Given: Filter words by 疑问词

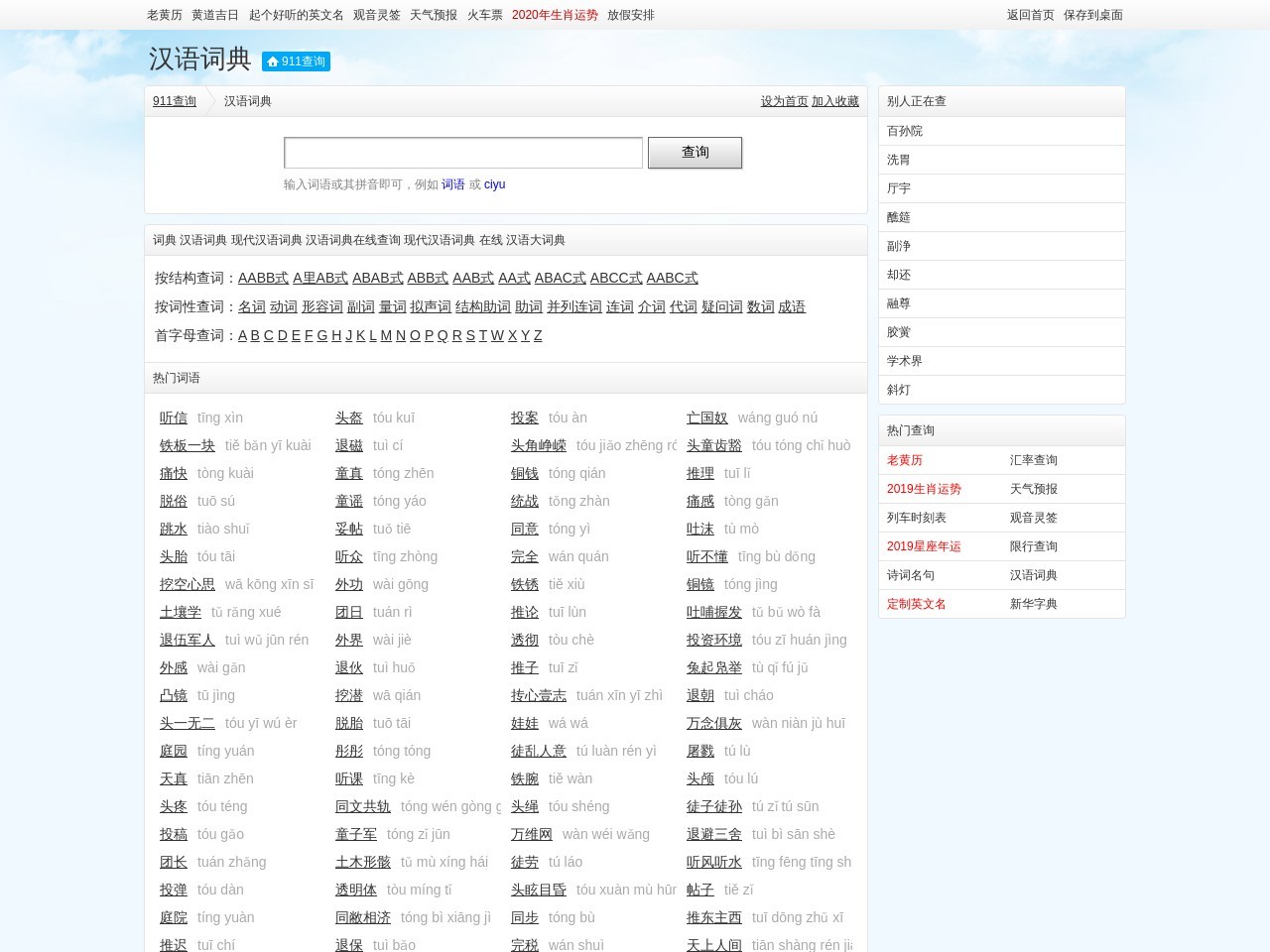Looking at the screenshot, I should click(722, 306).
